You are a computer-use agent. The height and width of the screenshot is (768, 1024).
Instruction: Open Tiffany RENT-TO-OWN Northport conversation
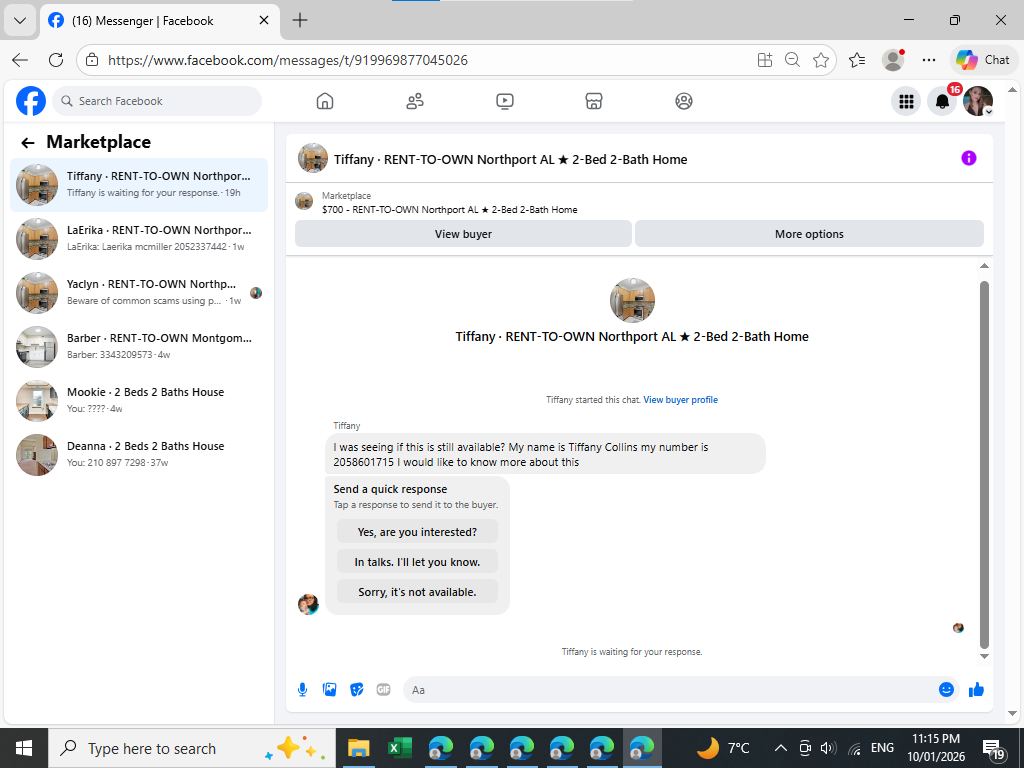tap(138, 185)
